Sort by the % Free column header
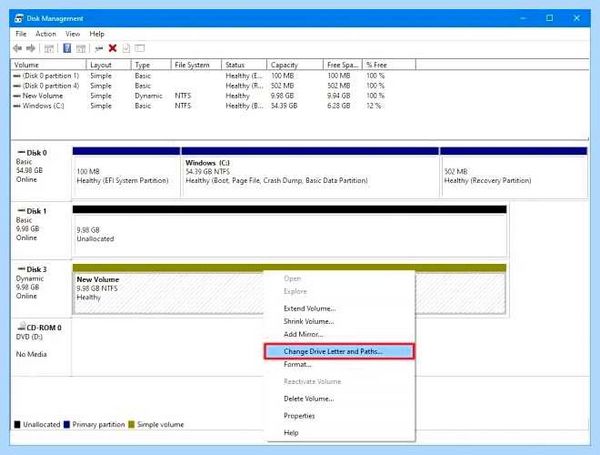 [x=389, y=65]
